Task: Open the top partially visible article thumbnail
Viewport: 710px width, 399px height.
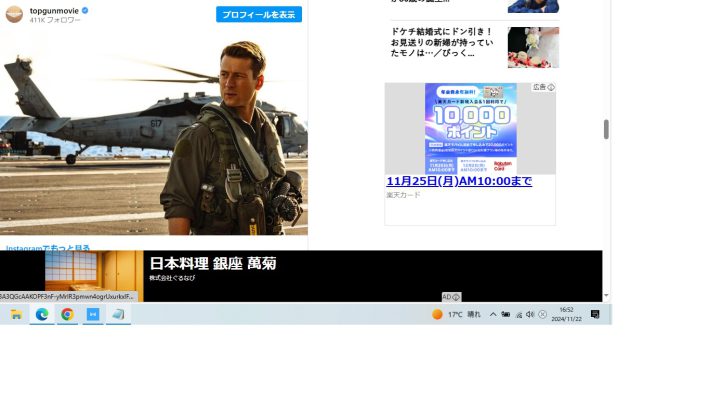Action: [533, 6]
